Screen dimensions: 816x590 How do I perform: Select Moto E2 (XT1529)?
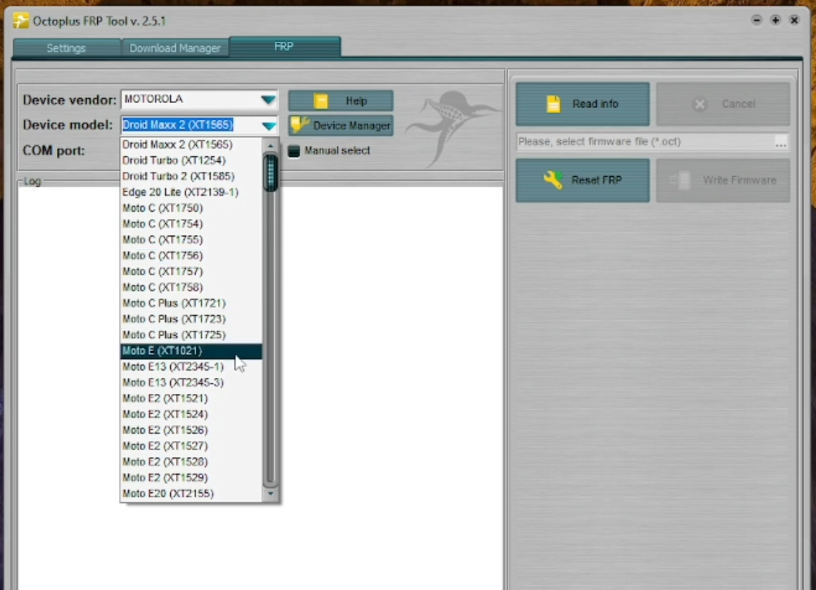click(191, 478)
